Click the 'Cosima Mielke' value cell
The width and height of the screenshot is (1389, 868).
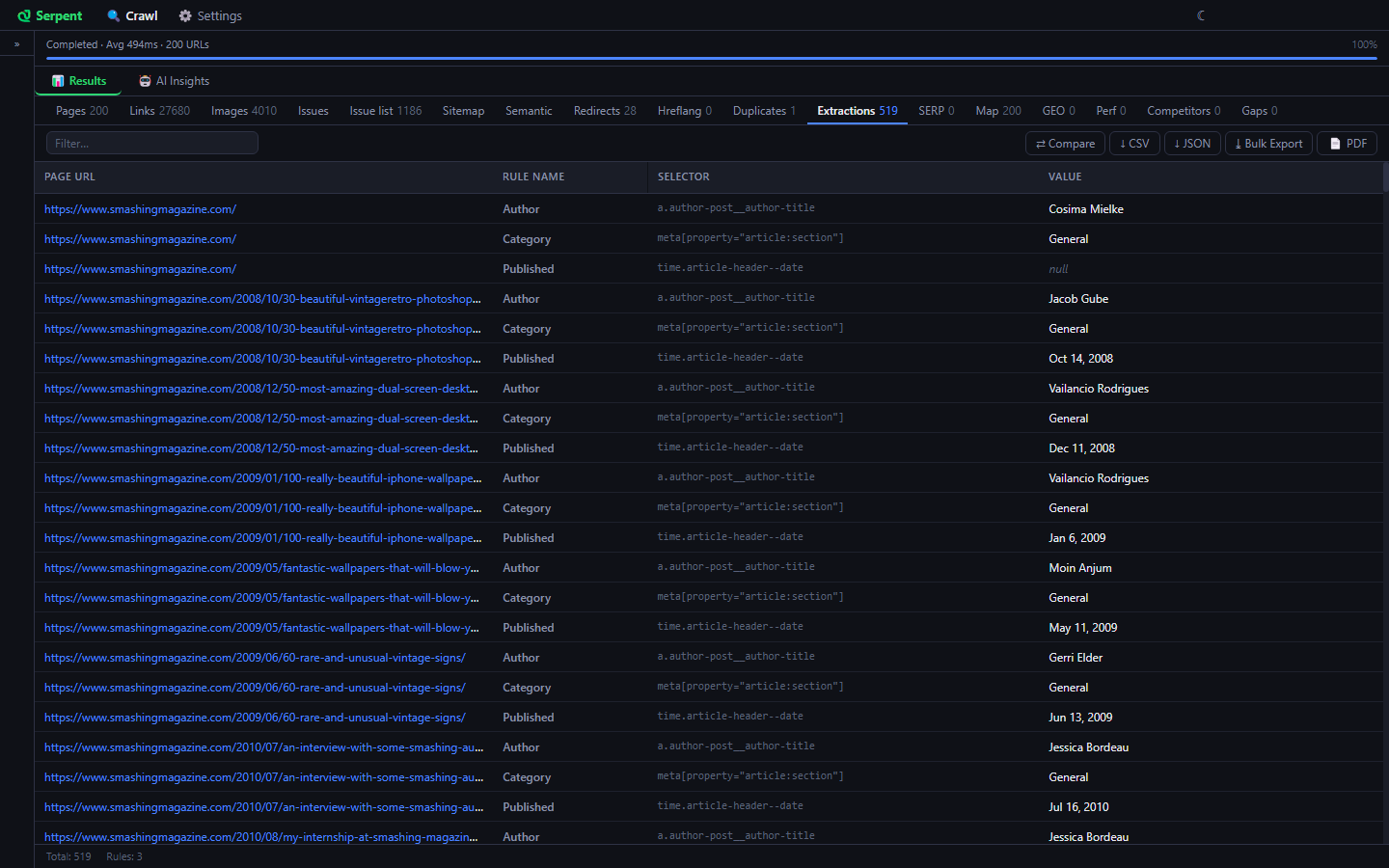(1086, 209)
